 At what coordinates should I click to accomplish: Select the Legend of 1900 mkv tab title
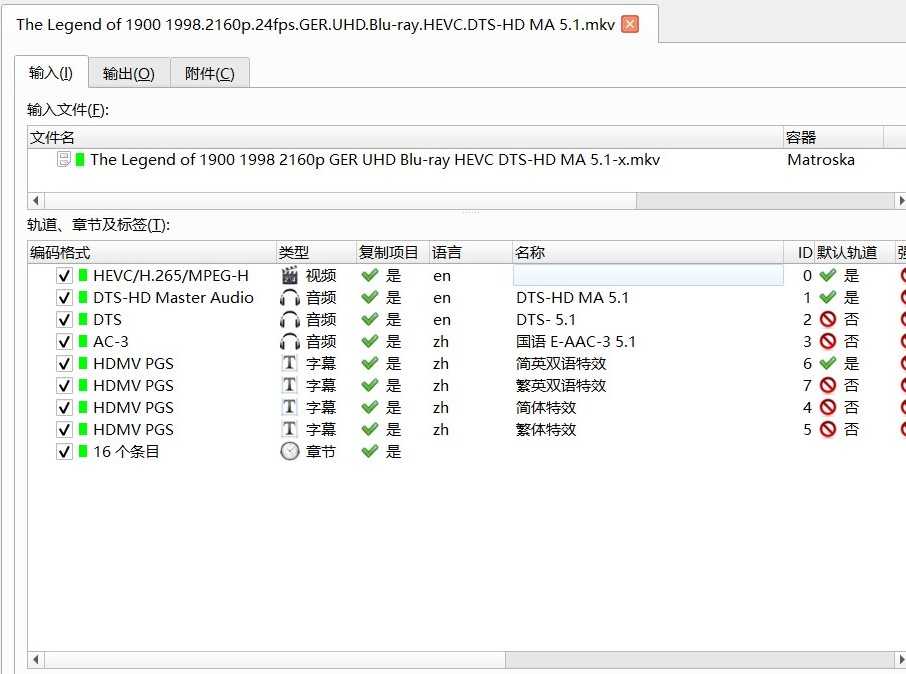point(315,24)
